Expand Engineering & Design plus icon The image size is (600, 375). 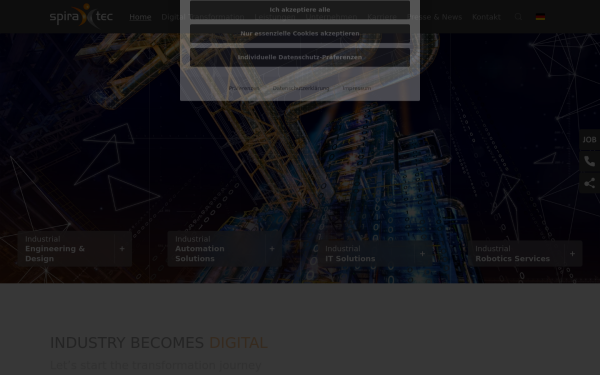[122, 249]
